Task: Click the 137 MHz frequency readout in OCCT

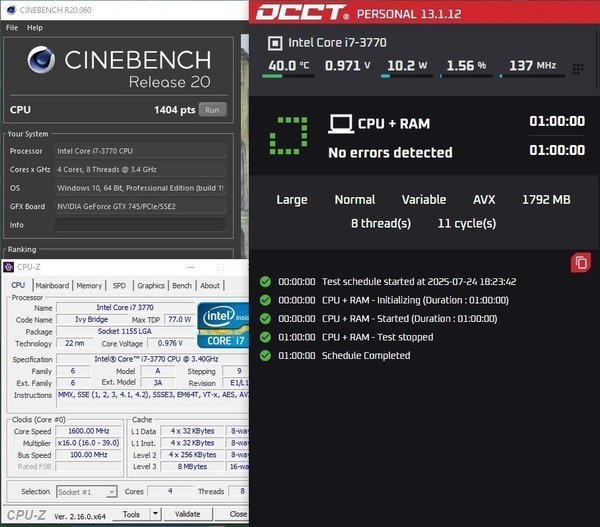Action: coord(532,65)
